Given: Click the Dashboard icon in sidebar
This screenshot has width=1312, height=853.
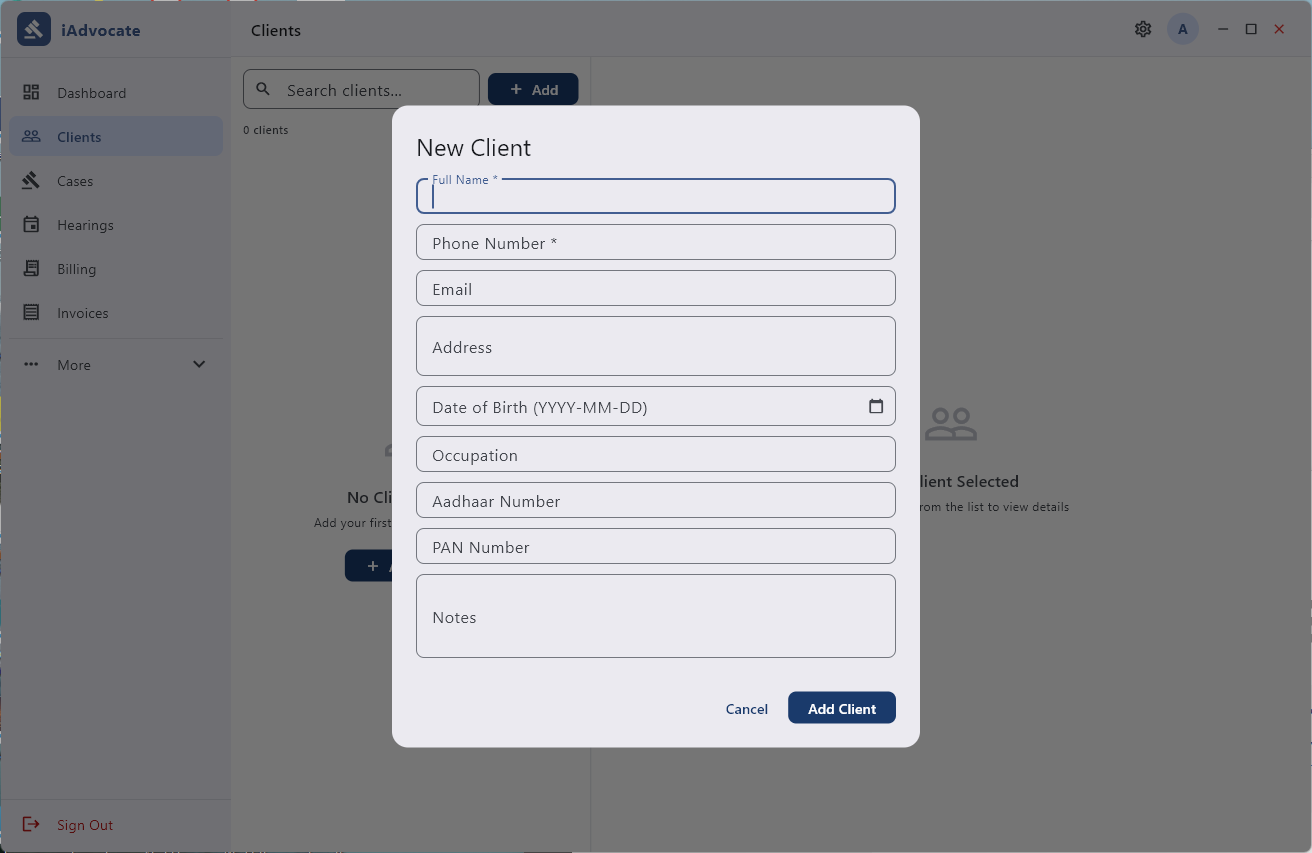Looking at the screenshot, I should pyautogui.click(x=31, y=92).
